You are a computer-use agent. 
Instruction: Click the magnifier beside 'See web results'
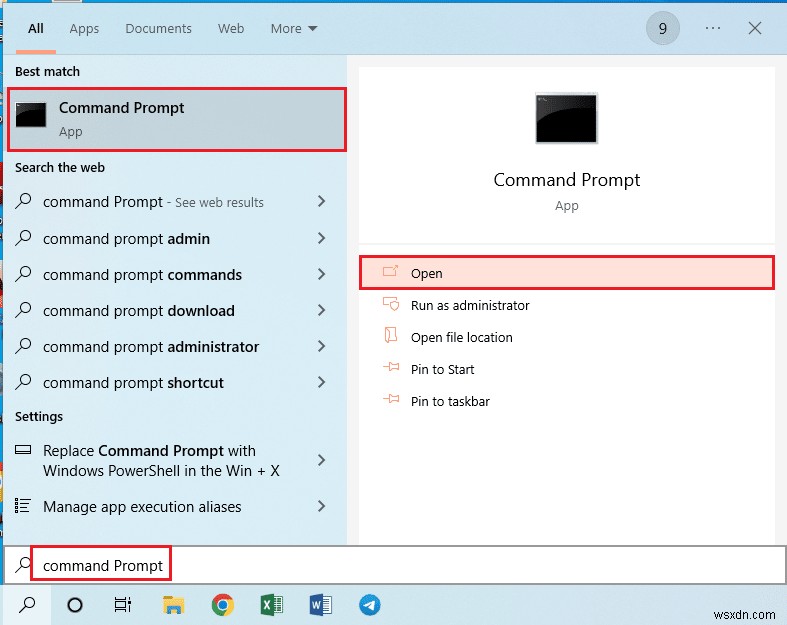click(23, 201)
